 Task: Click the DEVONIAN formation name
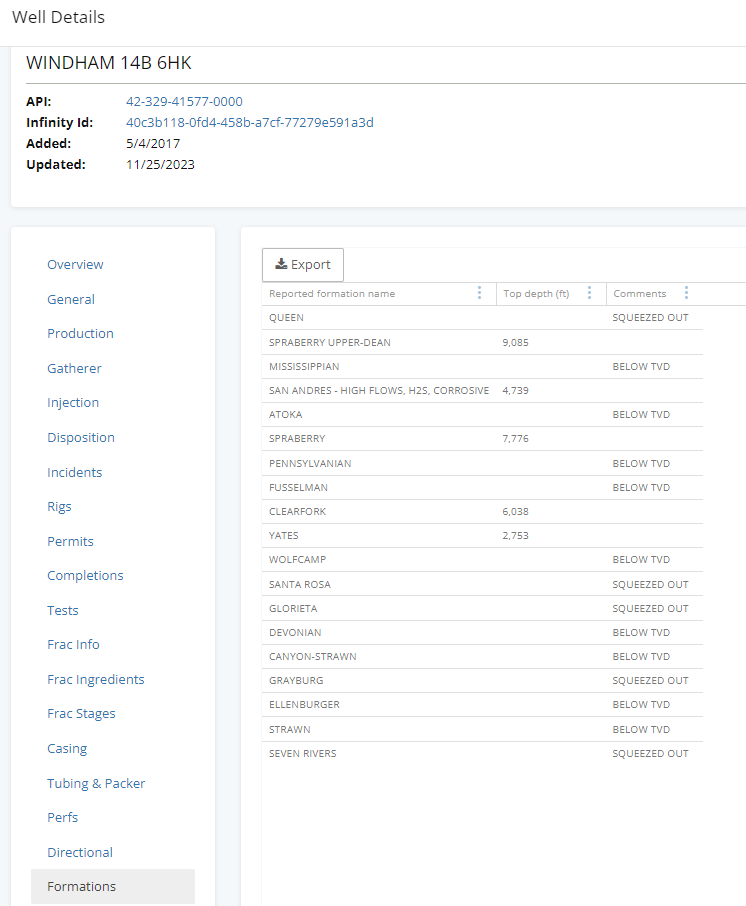295,633
